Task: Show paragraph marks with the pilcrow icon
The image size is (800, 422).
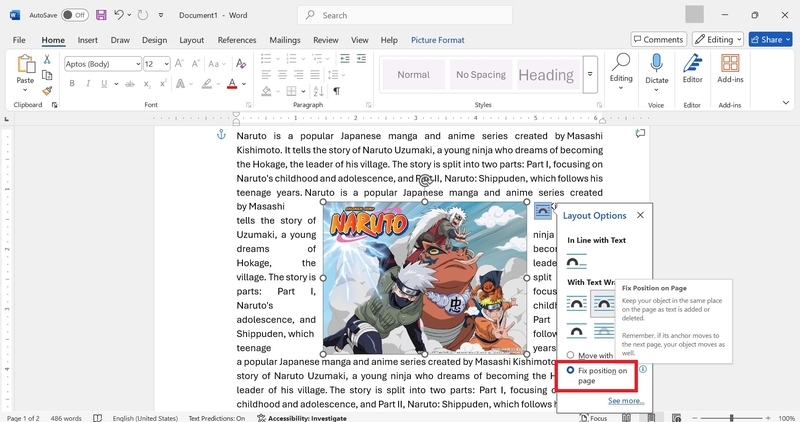Action: pyautogui.click(x=336, y=91)
